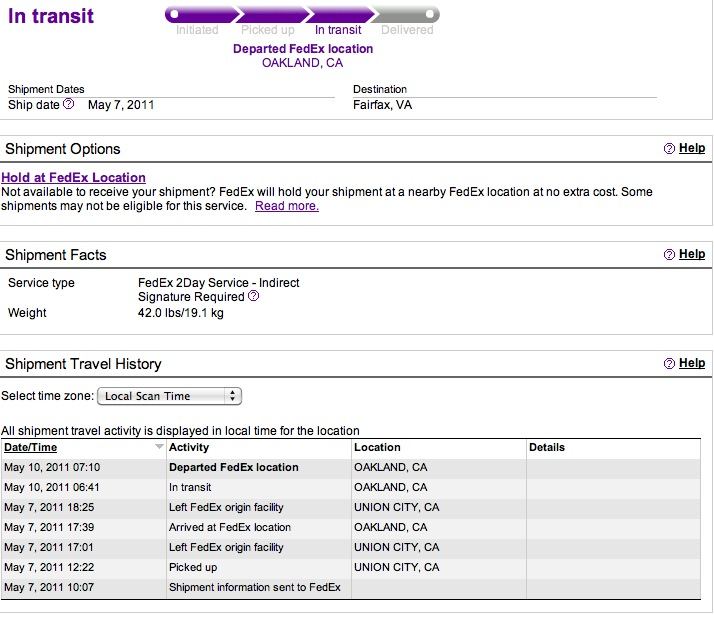Open Help link for Shipment Options

click(692, 148)
